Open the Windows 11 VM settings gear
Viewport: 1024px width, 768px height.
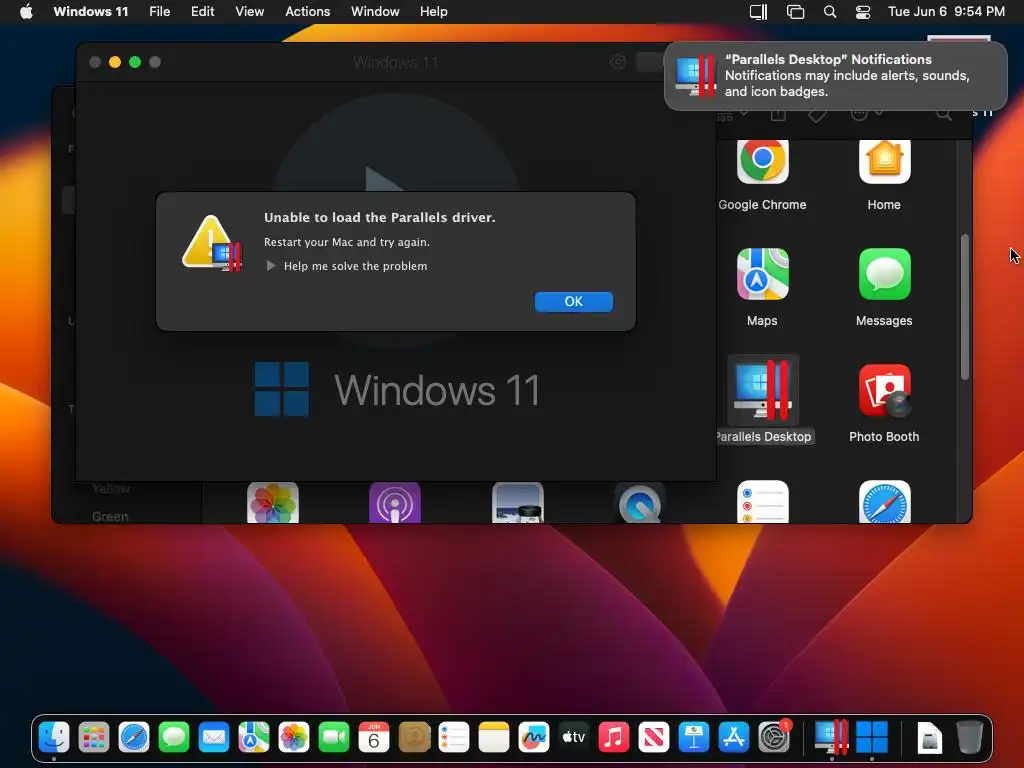[618, 61]
